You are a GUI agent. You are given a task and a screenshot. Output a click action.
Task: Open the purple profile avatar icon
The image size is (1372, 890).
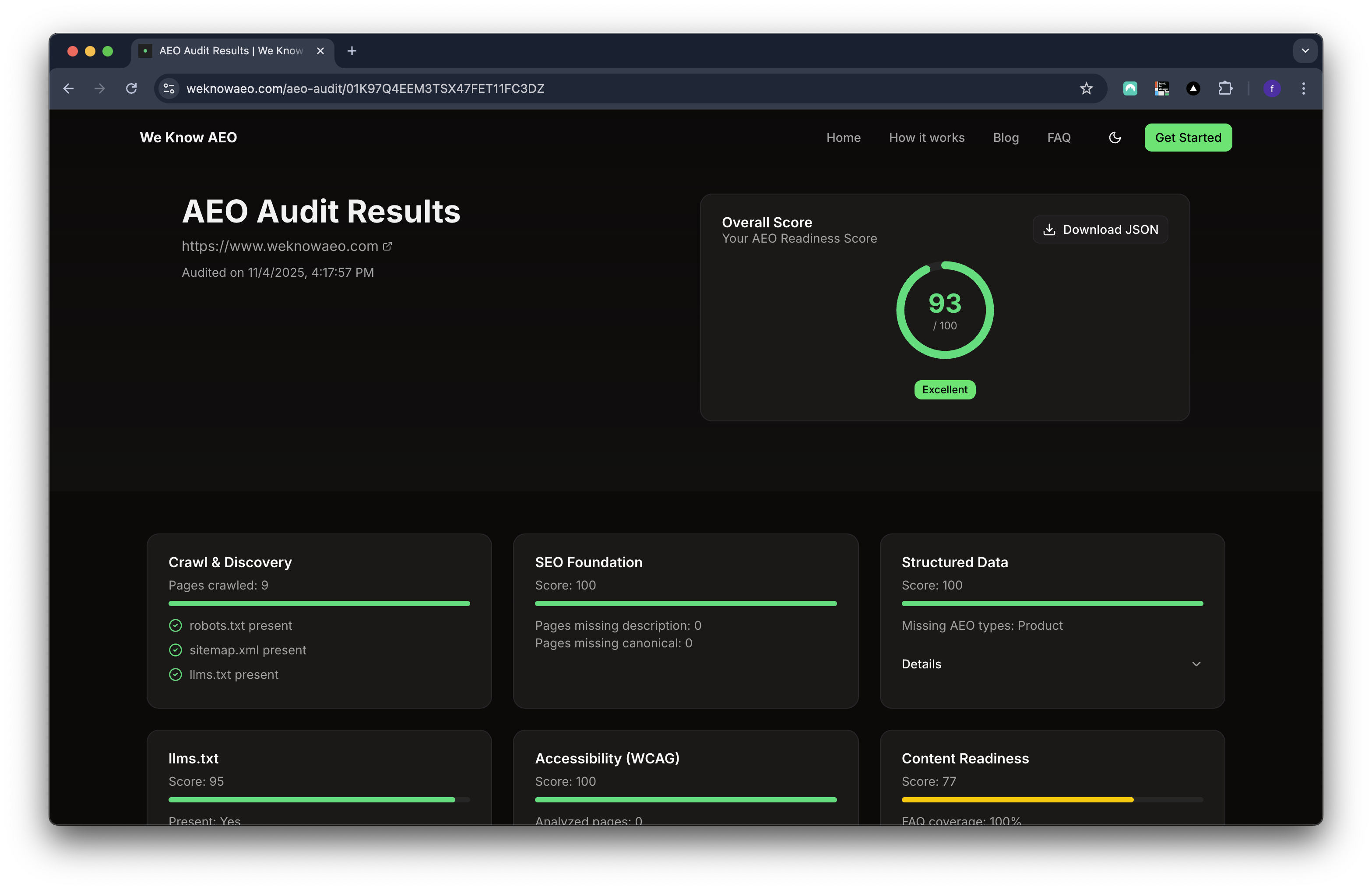[x=1272, y=88]
